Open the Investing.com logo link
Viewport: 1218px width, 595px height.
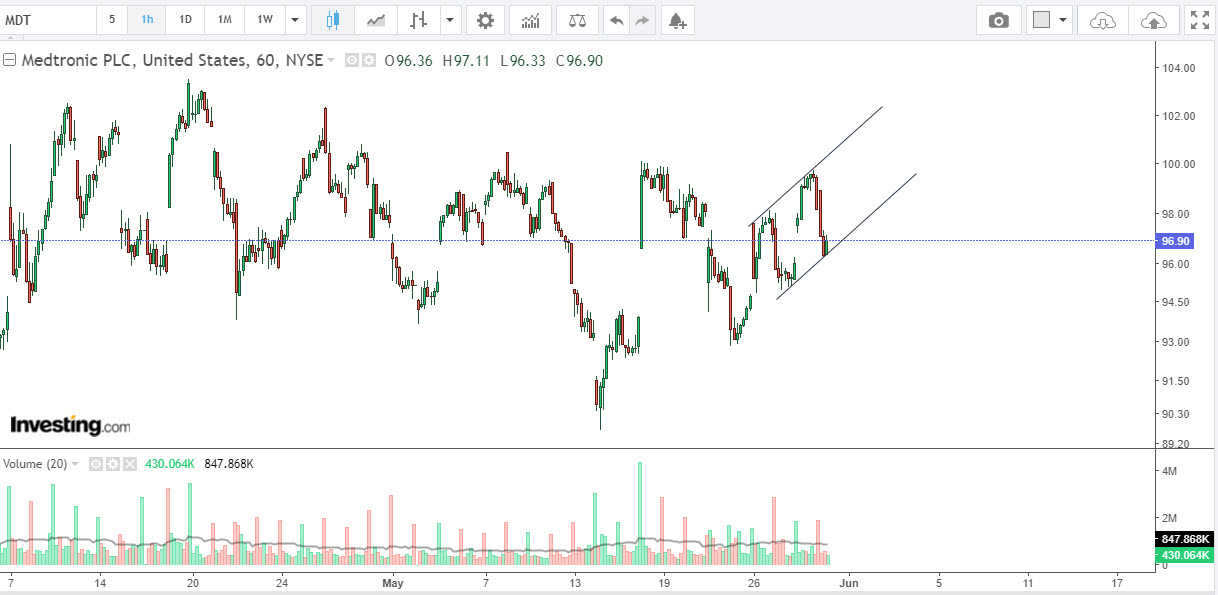70,425
